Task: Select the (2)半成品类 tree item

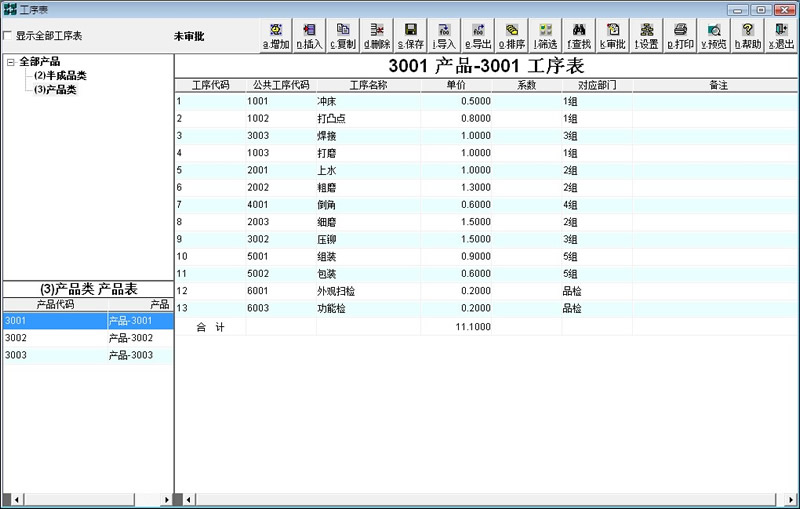Action: point(60,76)
